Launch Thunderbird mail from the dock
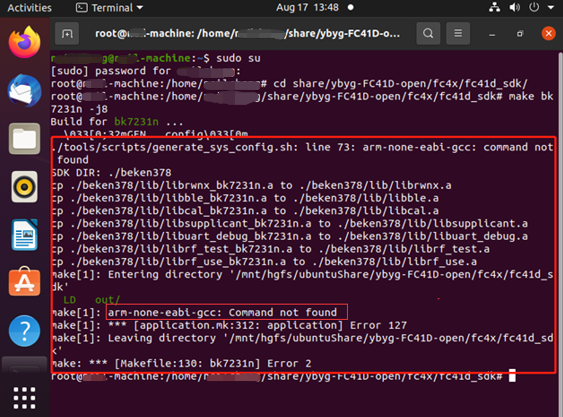 coord(24,91)
